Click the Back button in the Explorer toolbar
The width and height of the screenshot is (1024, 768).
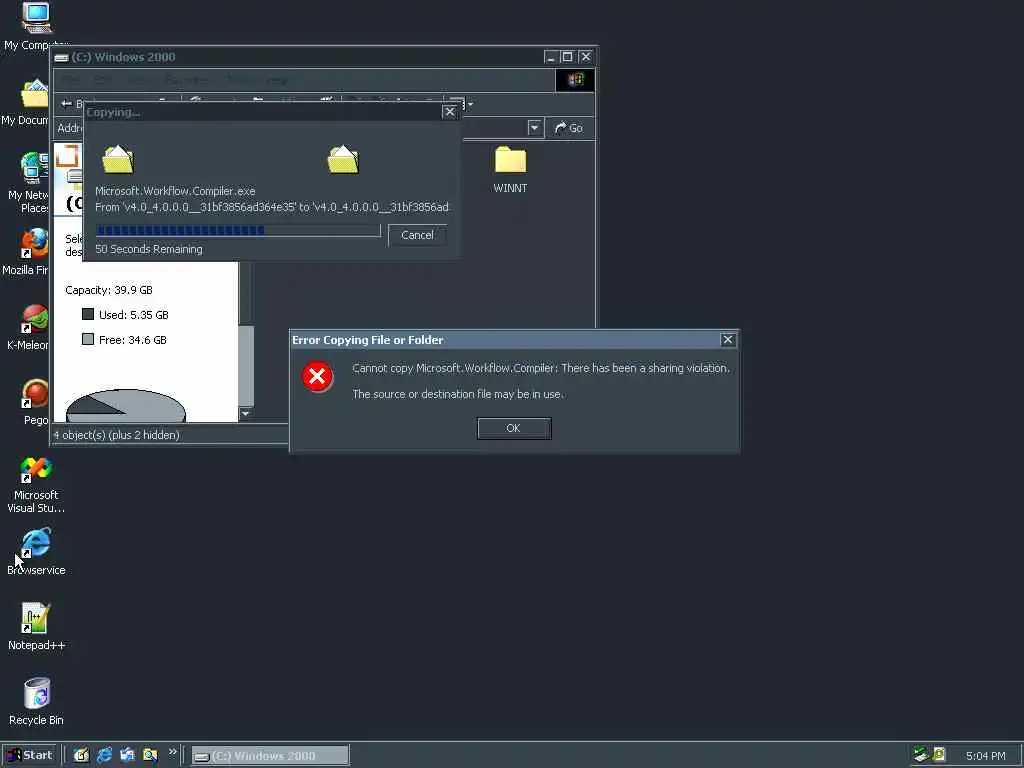71,104
